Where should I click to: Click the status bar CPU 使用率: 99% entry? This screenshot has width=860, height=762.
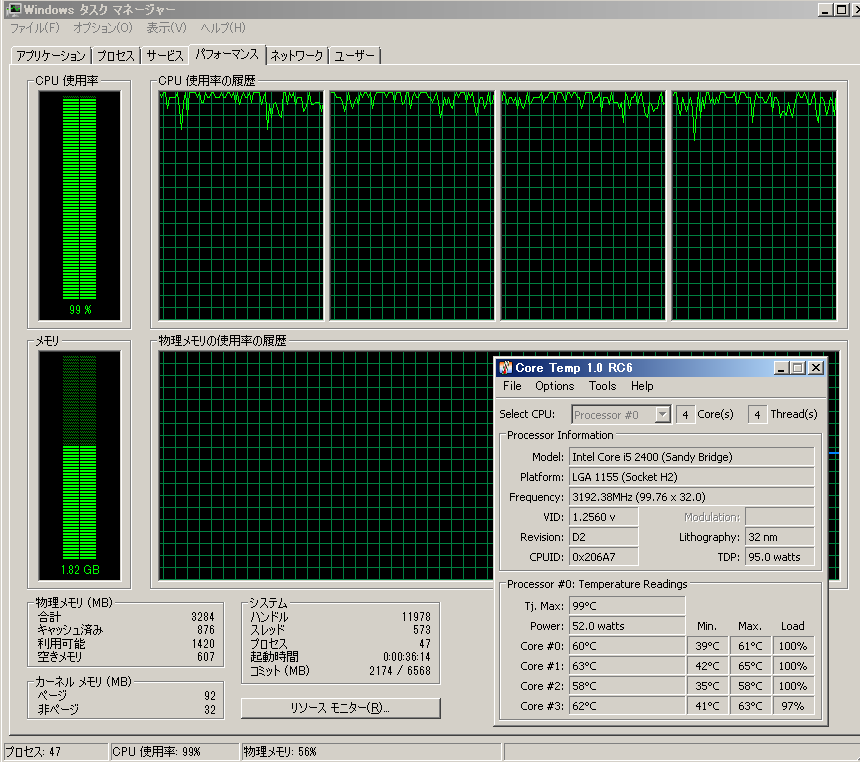[x=175, y=752]
